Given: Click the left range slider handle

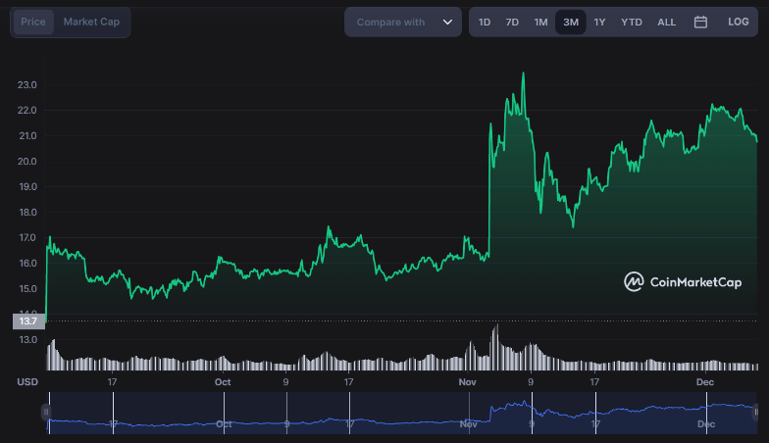Looking at the screenshot, I should 46,412.
